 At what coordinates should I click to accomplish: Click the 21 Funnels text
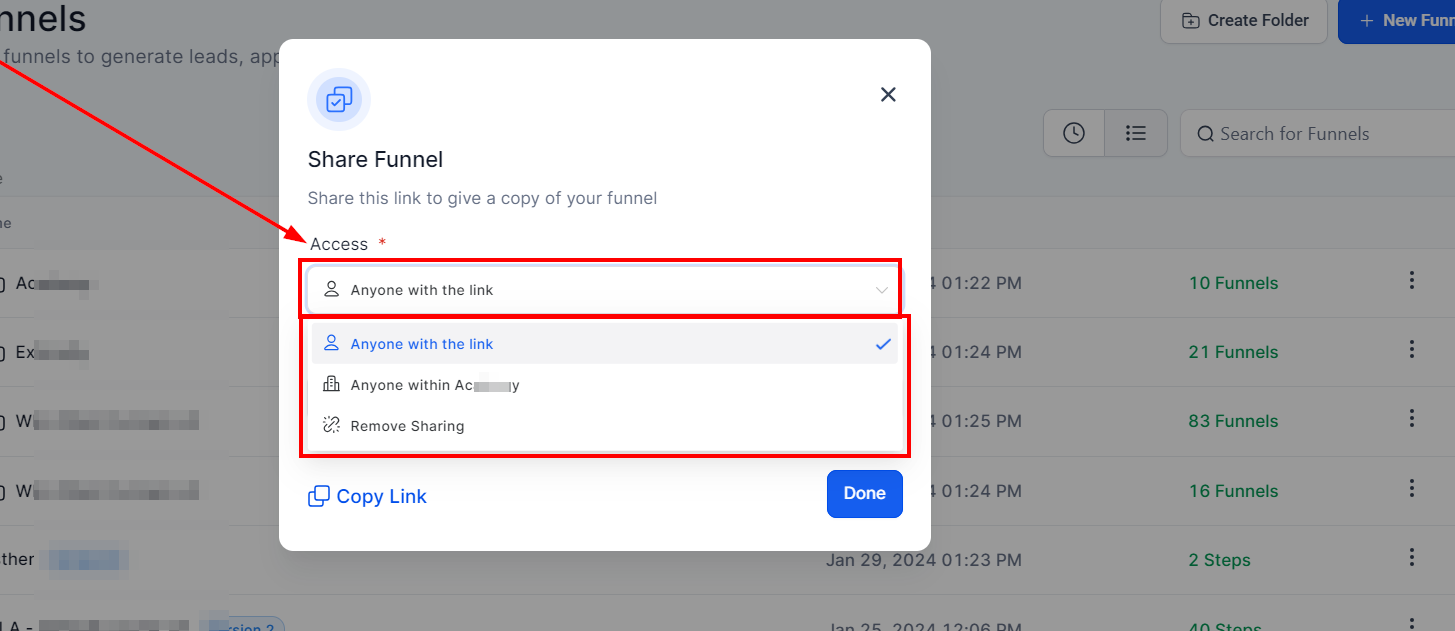1233,352
